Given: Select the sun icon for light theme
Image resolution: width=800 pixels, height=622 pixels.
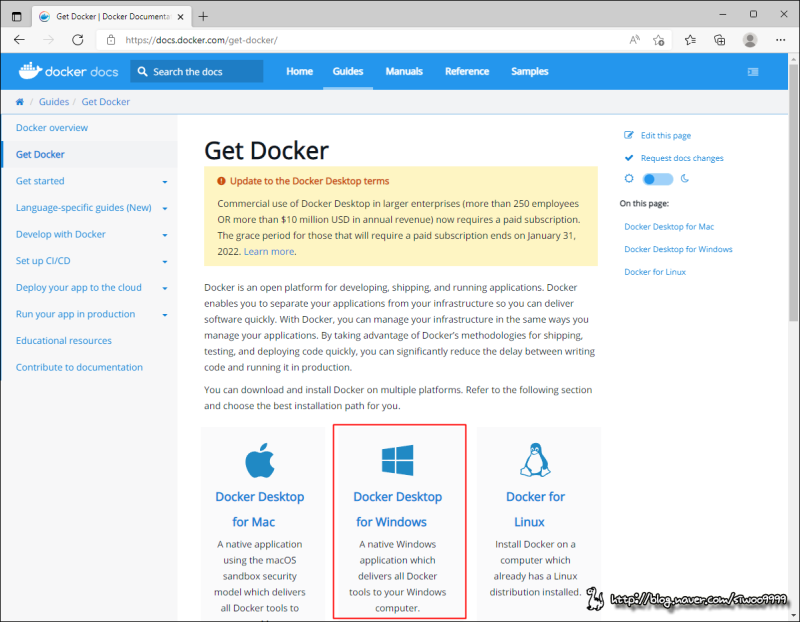Looking at the screenshot, I should tap(629, 176).
